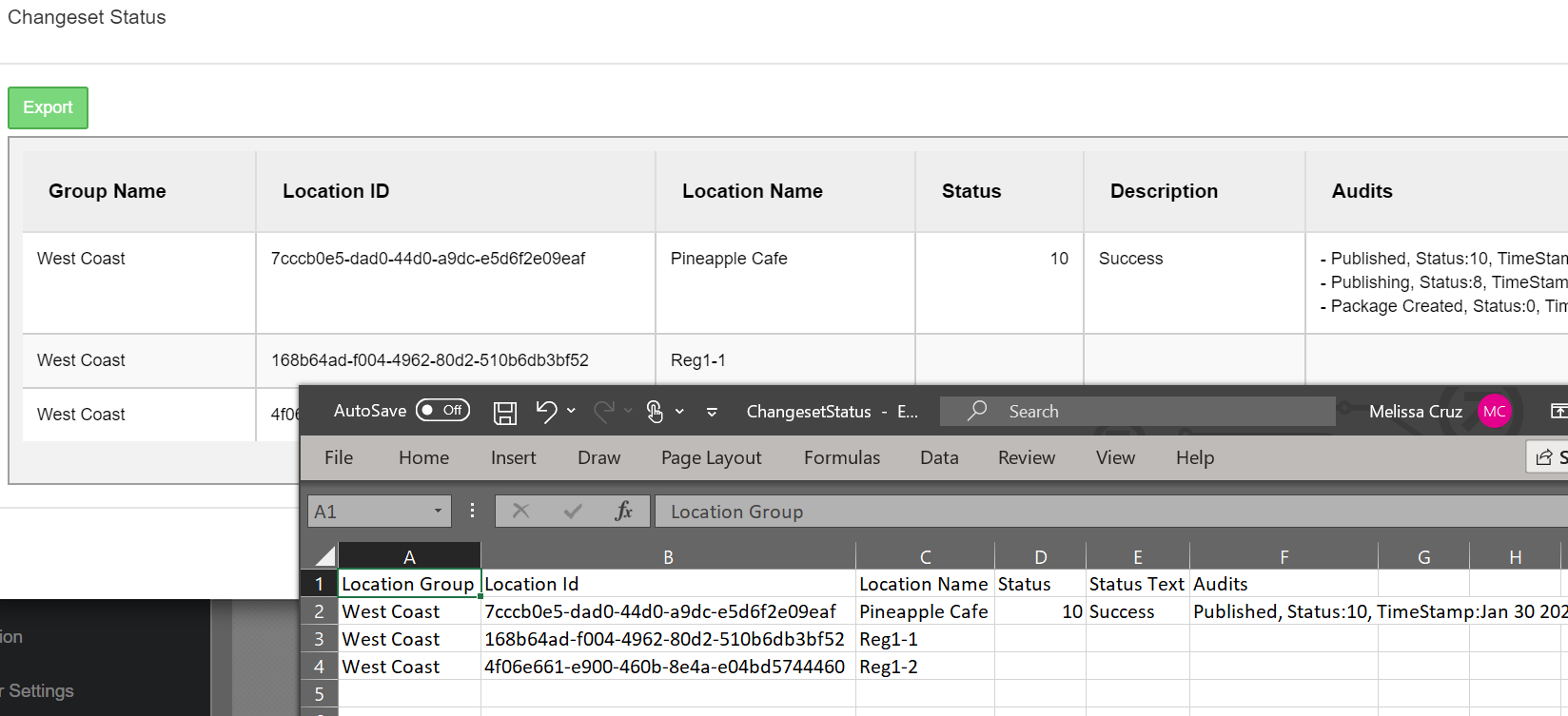Click the Excel Search box
This screenshot has width=1568, height=716.
pos(1138,411)
